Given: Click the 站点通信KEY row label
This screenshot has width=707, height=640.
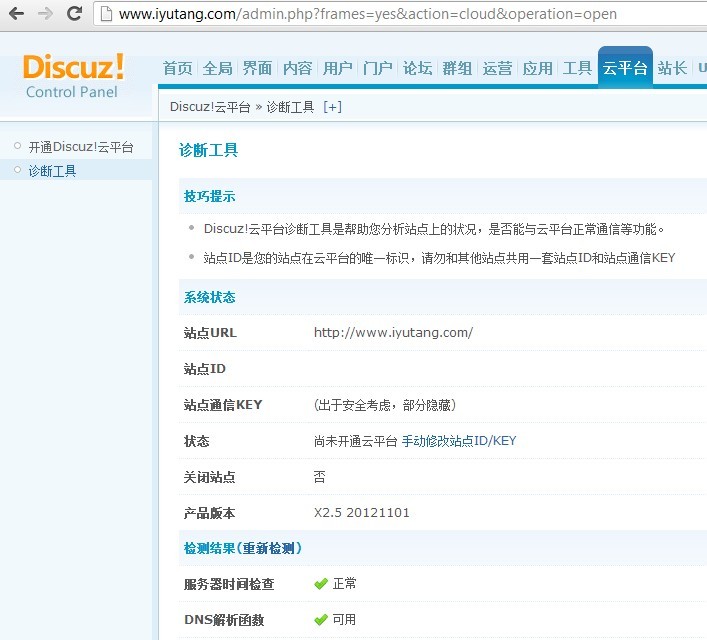Looking at the screenshot, I should click(x=223, y=405).
